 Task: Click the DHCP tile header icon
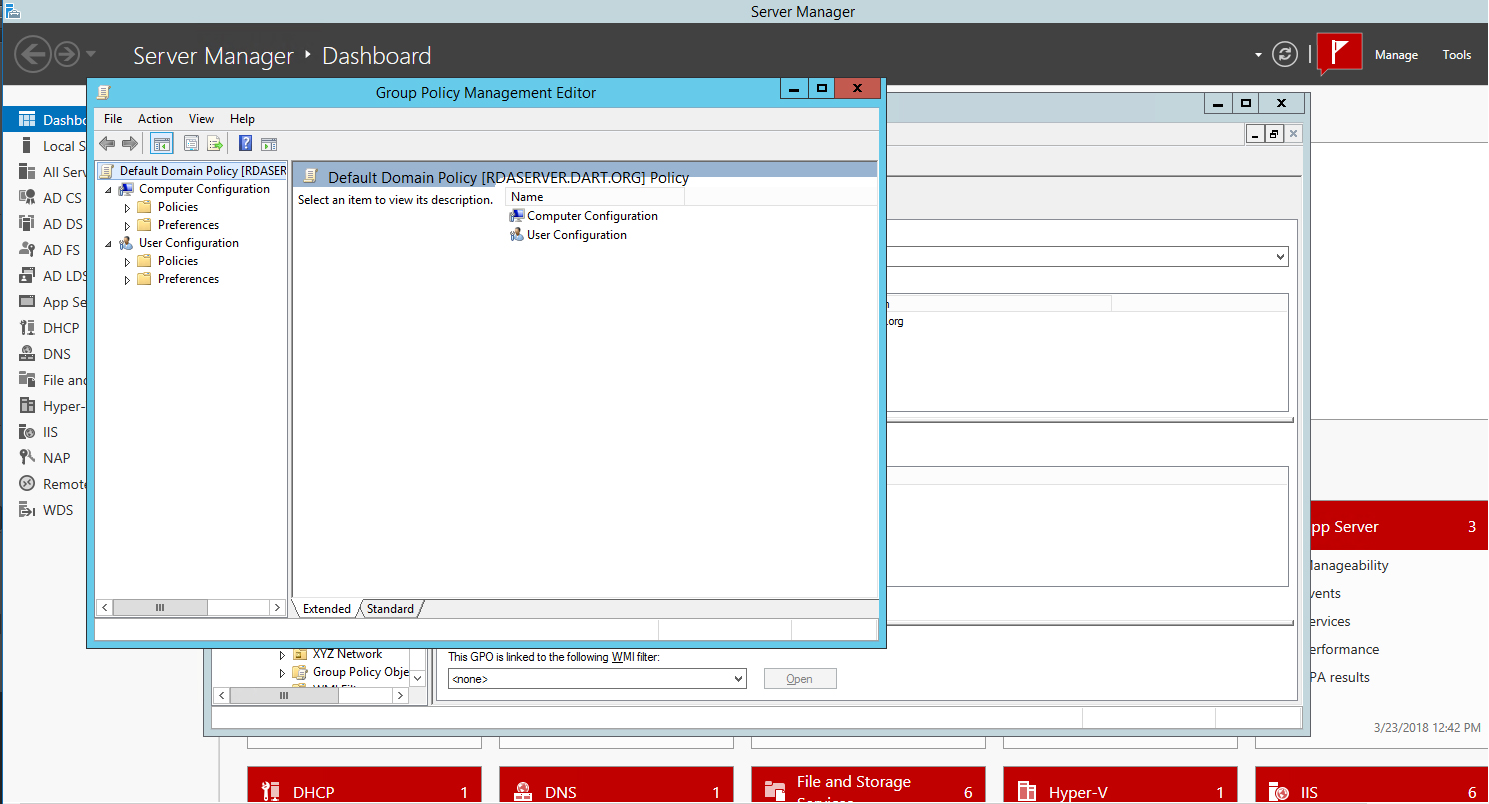tap(269, 792)
